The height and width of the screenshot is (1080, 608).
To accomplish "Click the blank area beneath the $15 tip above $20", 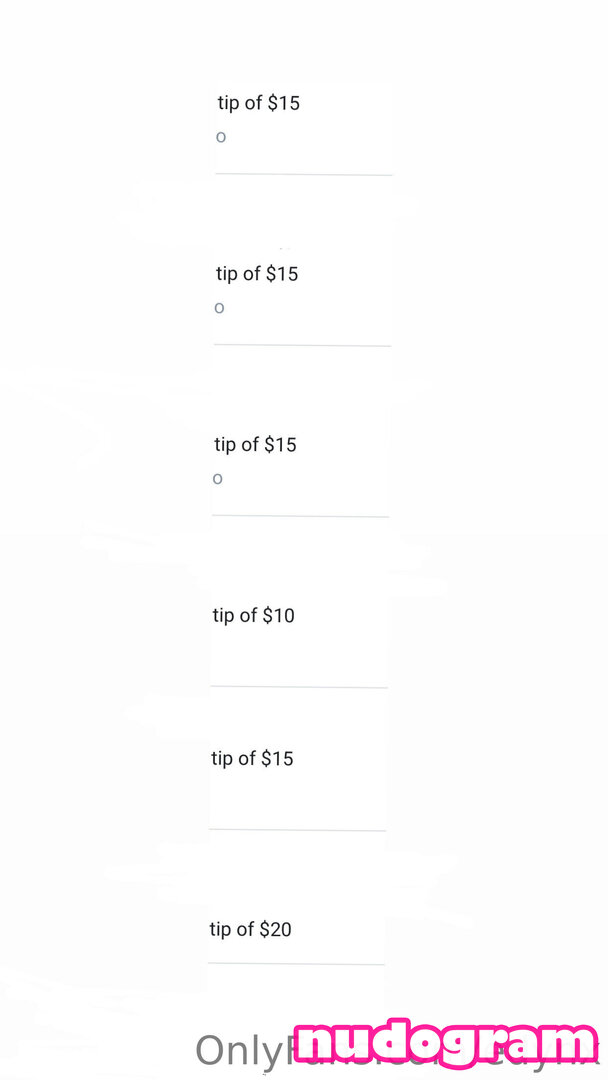I will click(297, 800).
